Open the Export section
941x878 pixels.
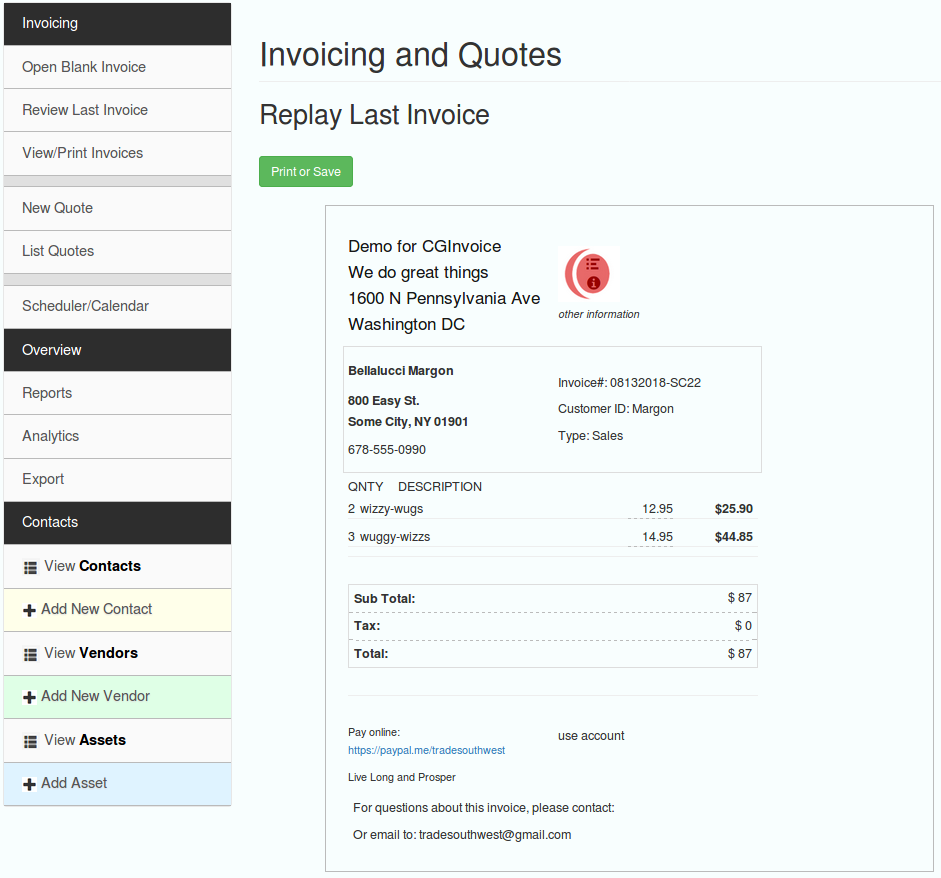pos(43,479)
